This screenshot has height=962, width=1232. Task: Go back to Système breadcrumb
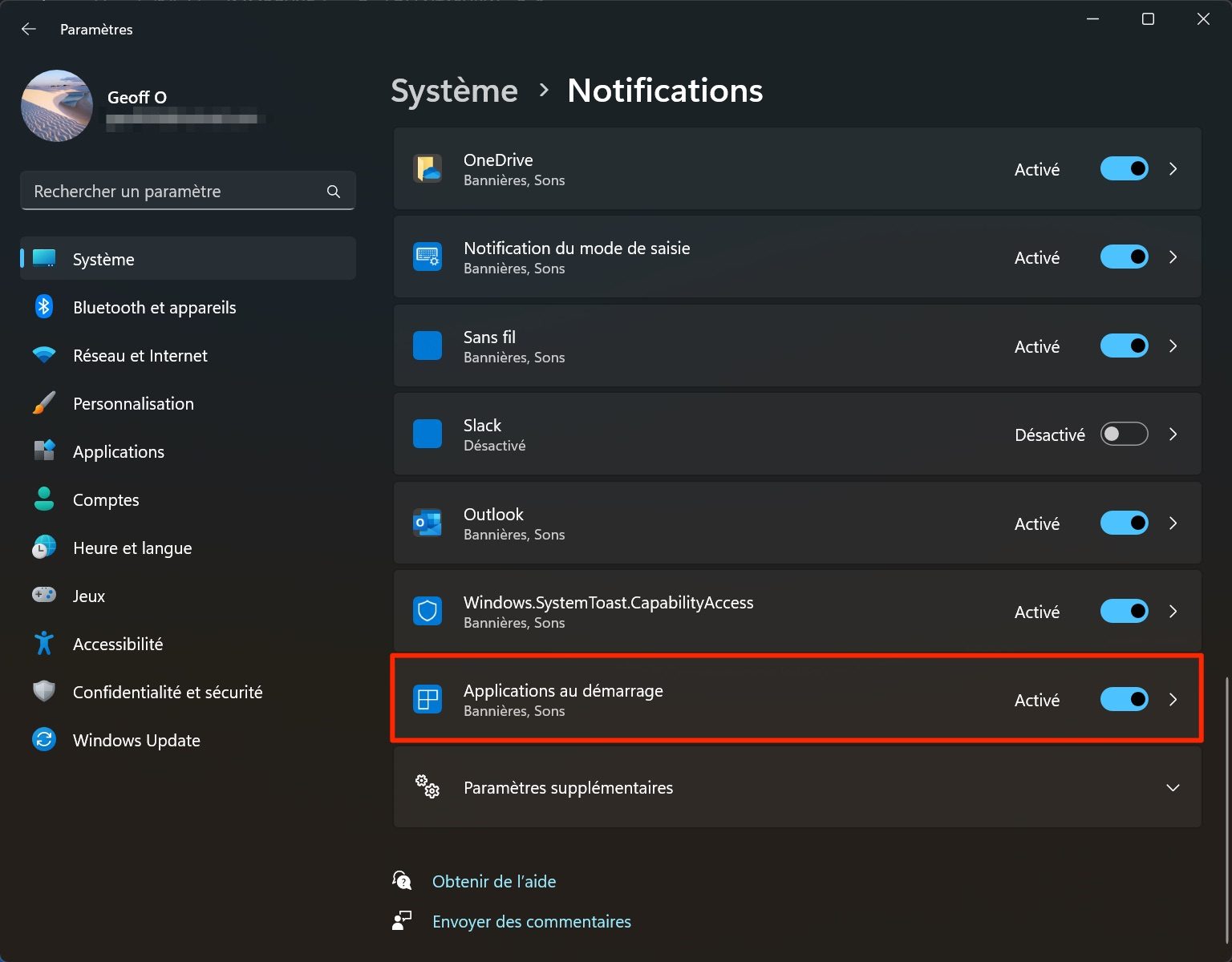454,91
